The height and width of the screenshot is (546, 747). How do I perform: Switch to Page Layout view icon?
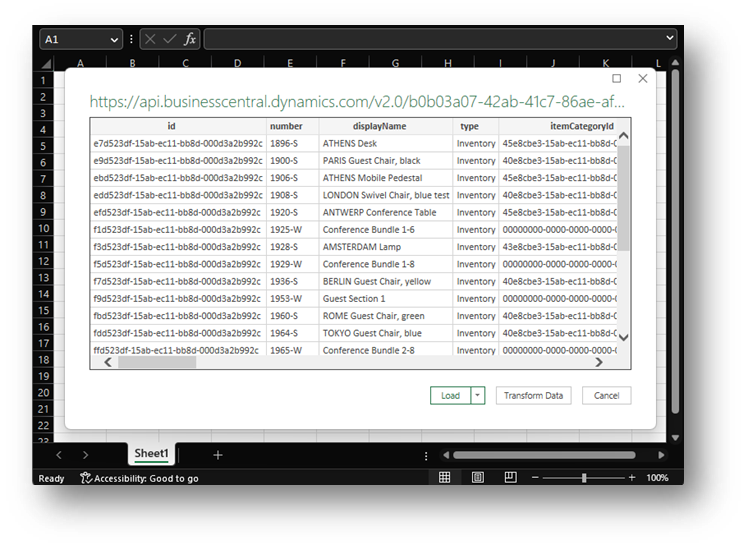(477, 477)
